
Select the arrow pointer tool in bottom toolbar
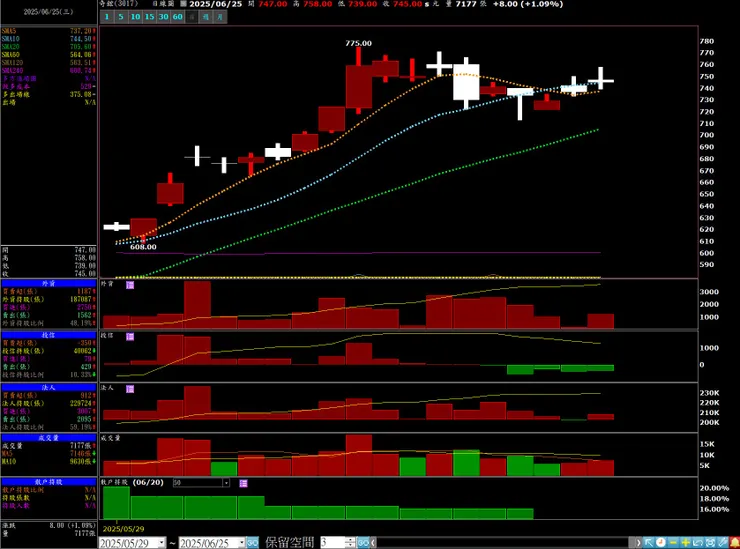coord(649,542)
